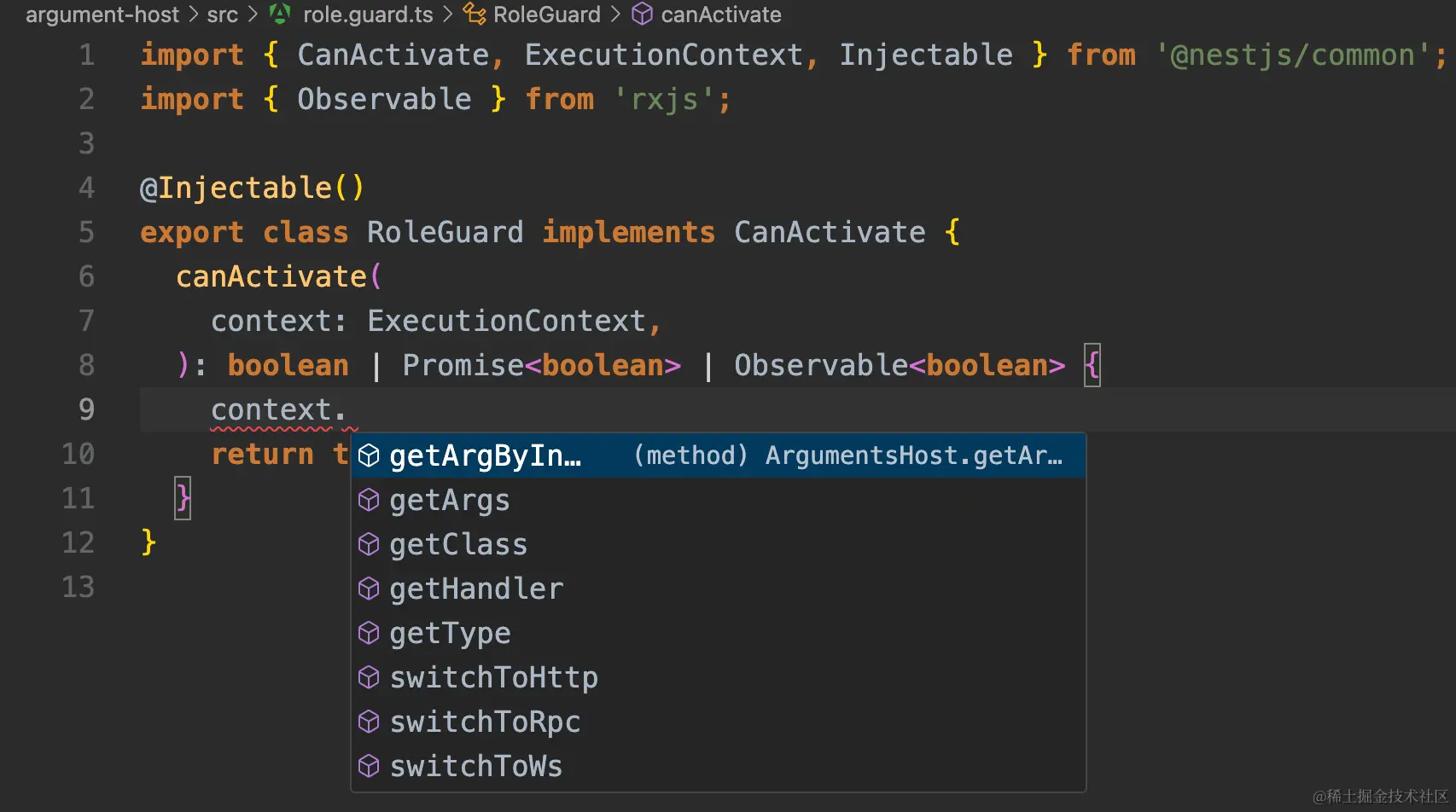
Task: Click the role.guard.ts file icon in breadcrumb
Action: (280, 14)
